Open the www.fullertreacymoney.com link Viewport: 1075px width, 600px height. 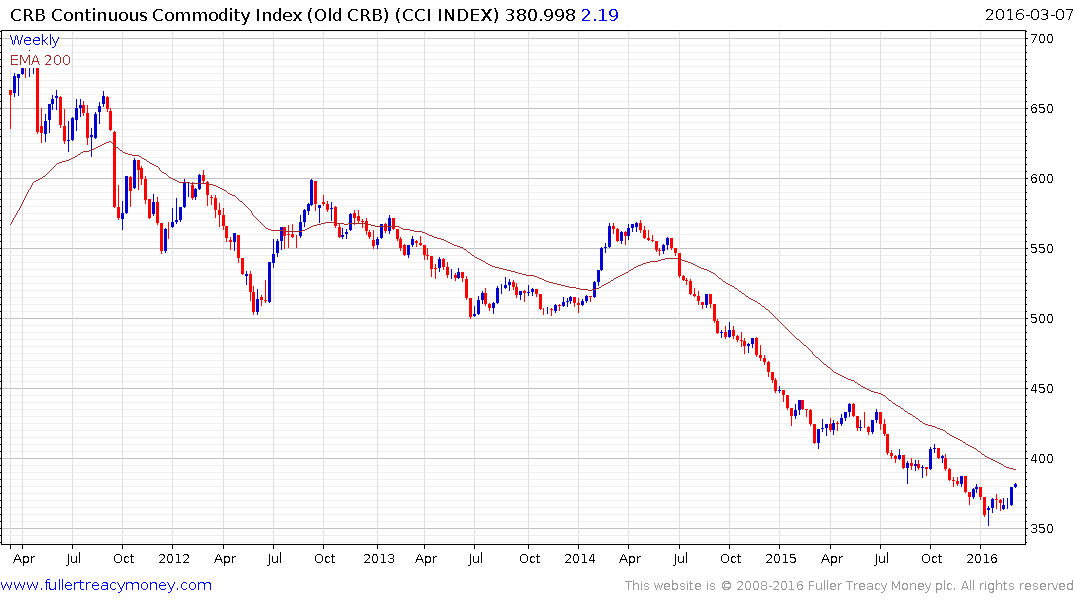point(106,585)
